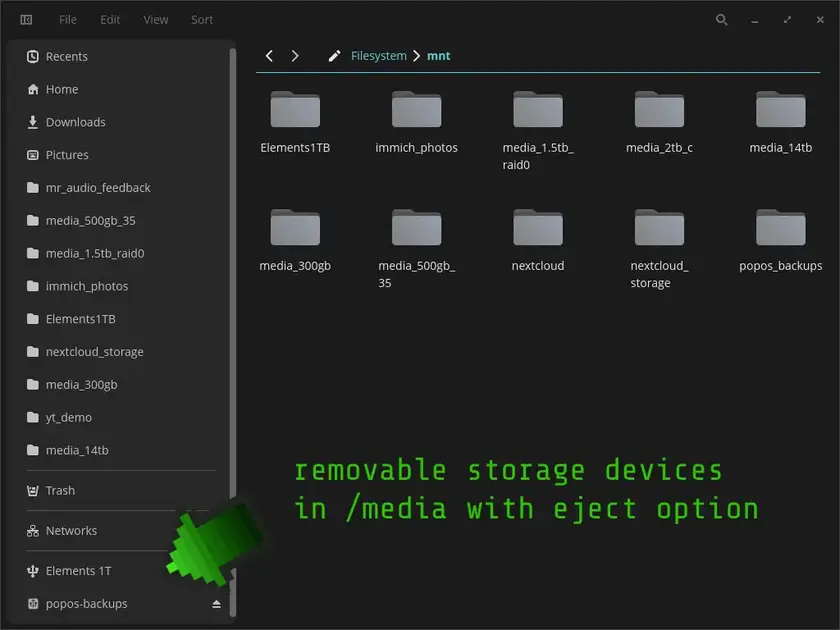Viewport: 840px width, 630px height.
Task: Open the Edit menu
Action: (x=110, y=20)
